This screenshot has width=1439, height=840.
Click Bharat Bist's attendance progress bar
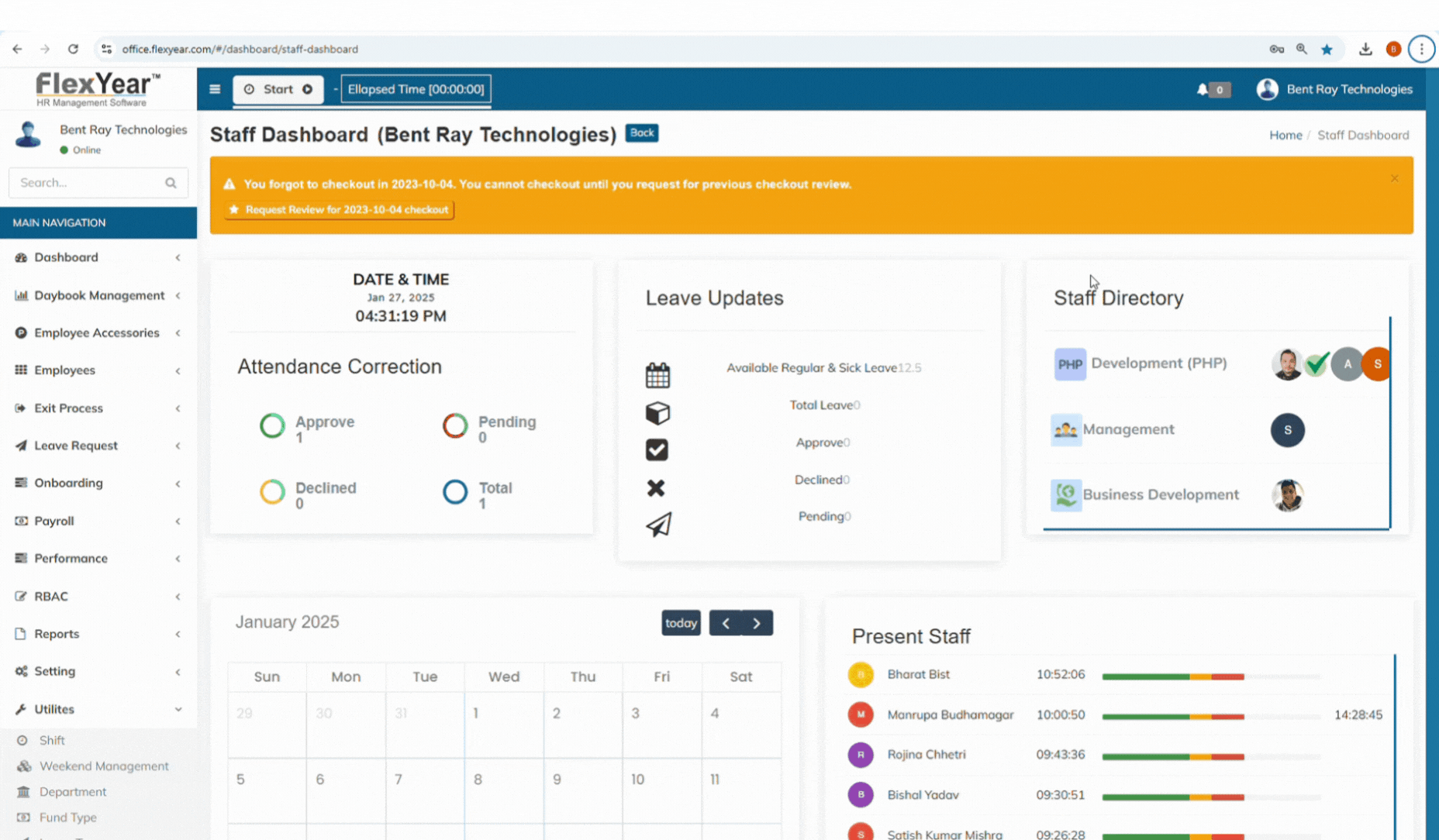coord(1172,676)
